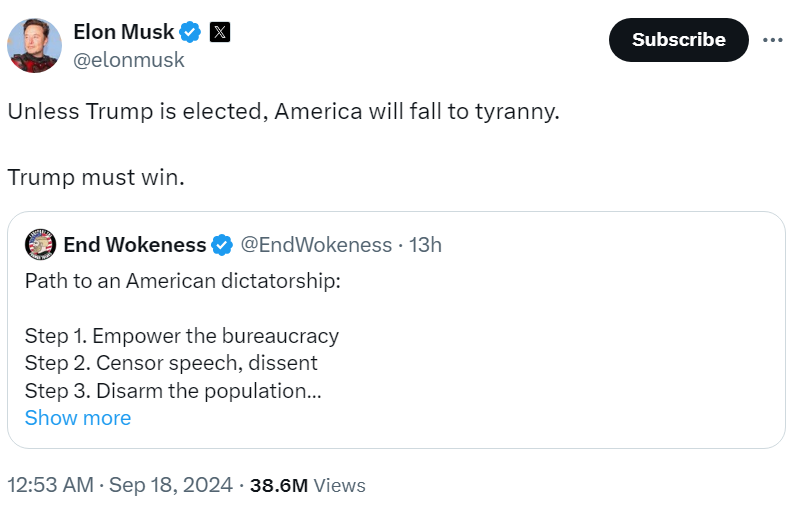The image size is (792, 508).
Task: Open the Elon Musk display name link
Action: pos(124,33)
